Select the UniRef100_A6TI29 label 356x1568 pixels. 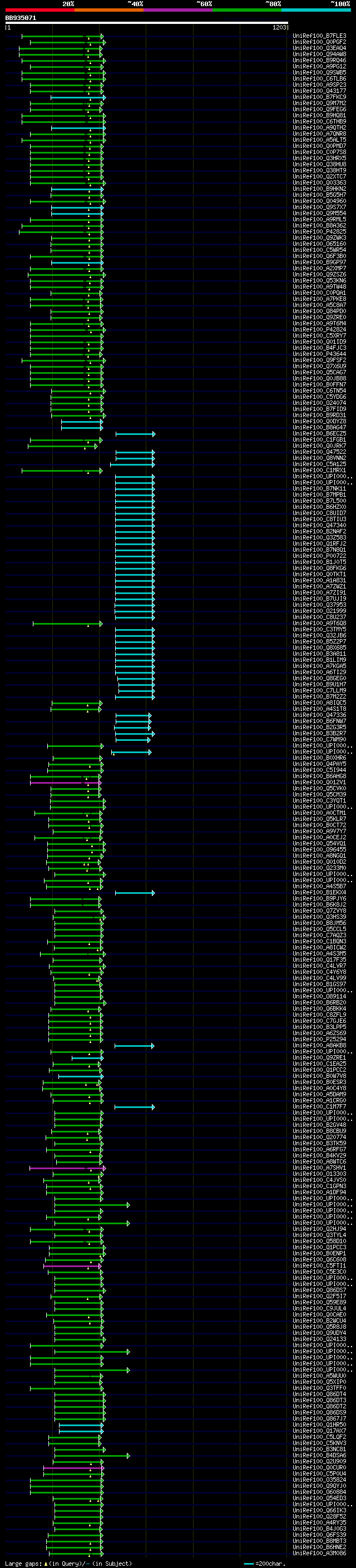(319, 672)
